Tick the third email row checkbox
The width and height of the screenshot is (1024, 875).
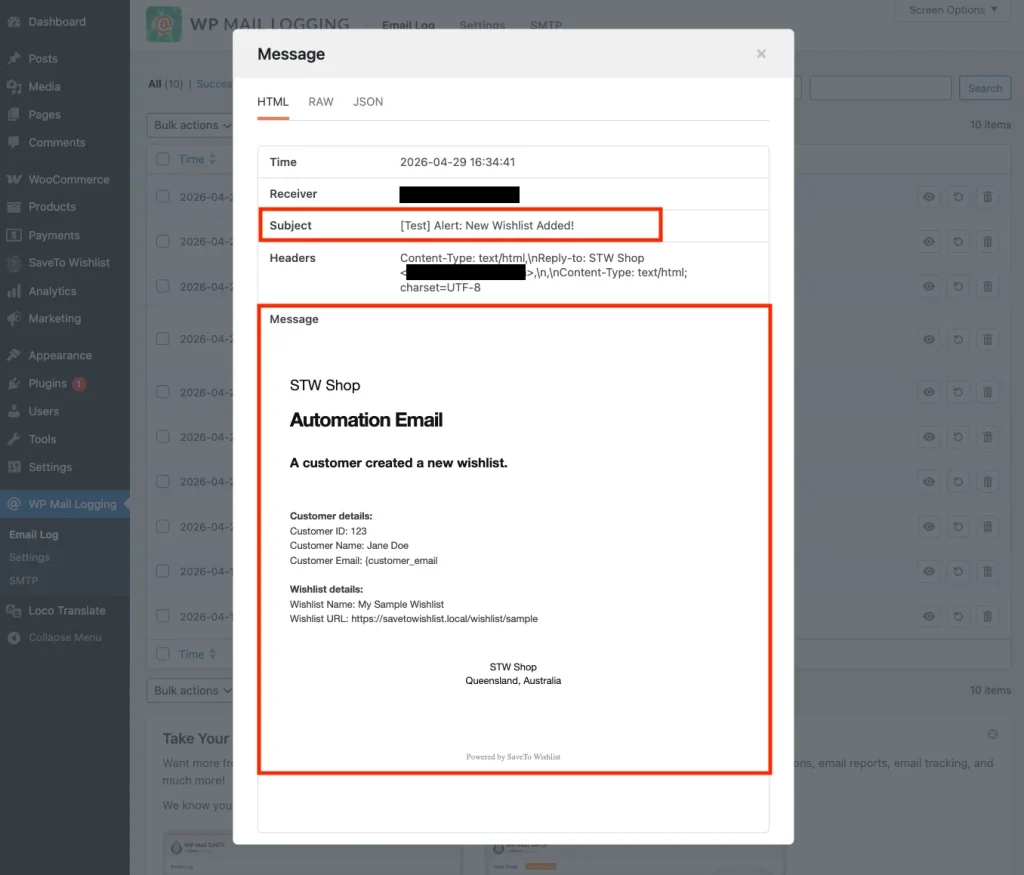(163, 286)
